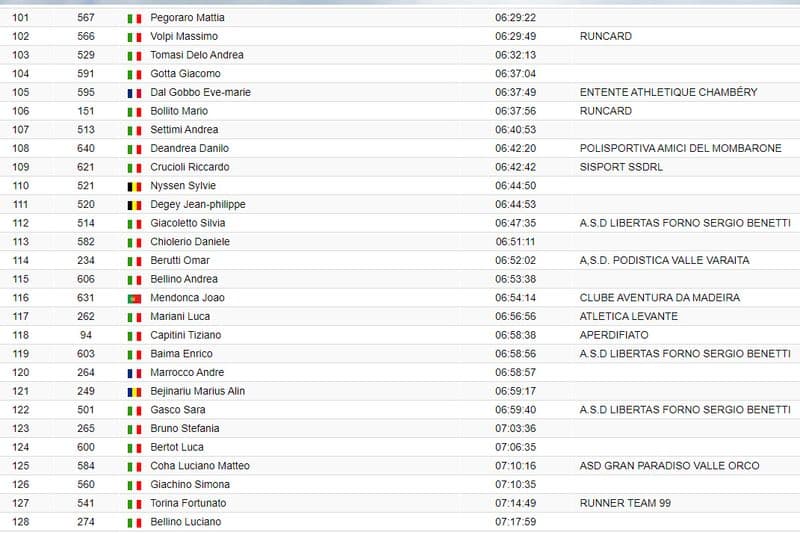
Task: Click the Portuguese flag beside Mendonca Joao
Action: coord(134,298)
